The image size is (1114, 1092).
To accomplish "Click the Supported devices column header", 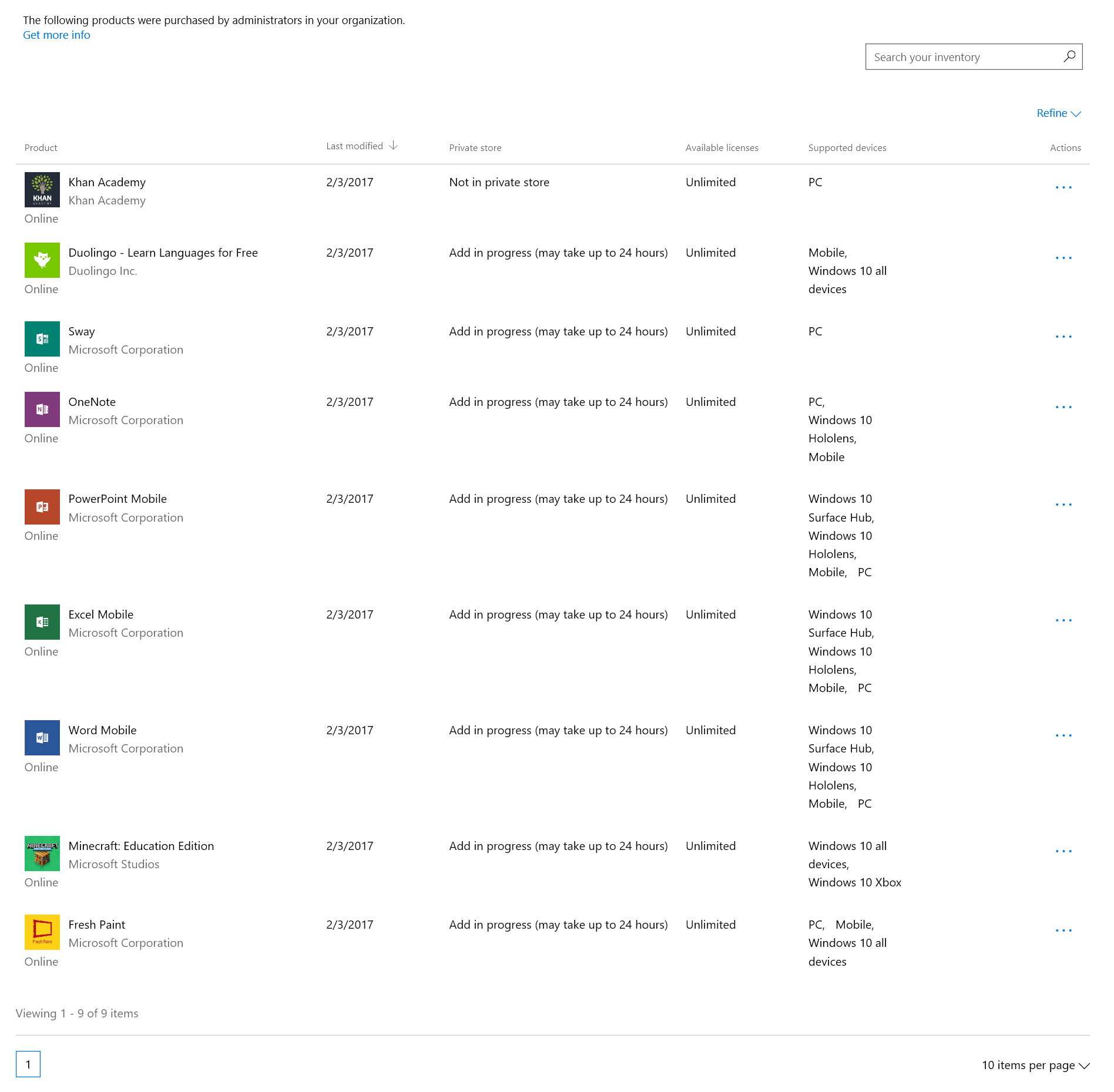I will (847, 148).
